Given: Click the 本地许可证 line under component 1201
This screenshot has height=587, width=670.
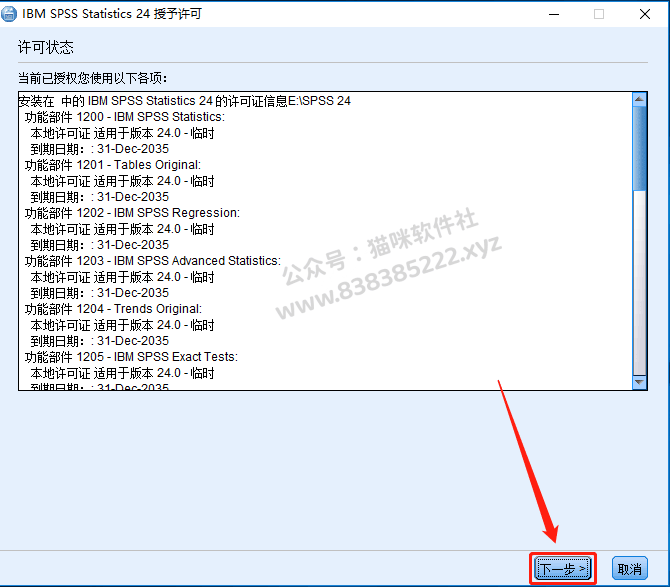Looking at the screenshot, I should tap(122, 181).
